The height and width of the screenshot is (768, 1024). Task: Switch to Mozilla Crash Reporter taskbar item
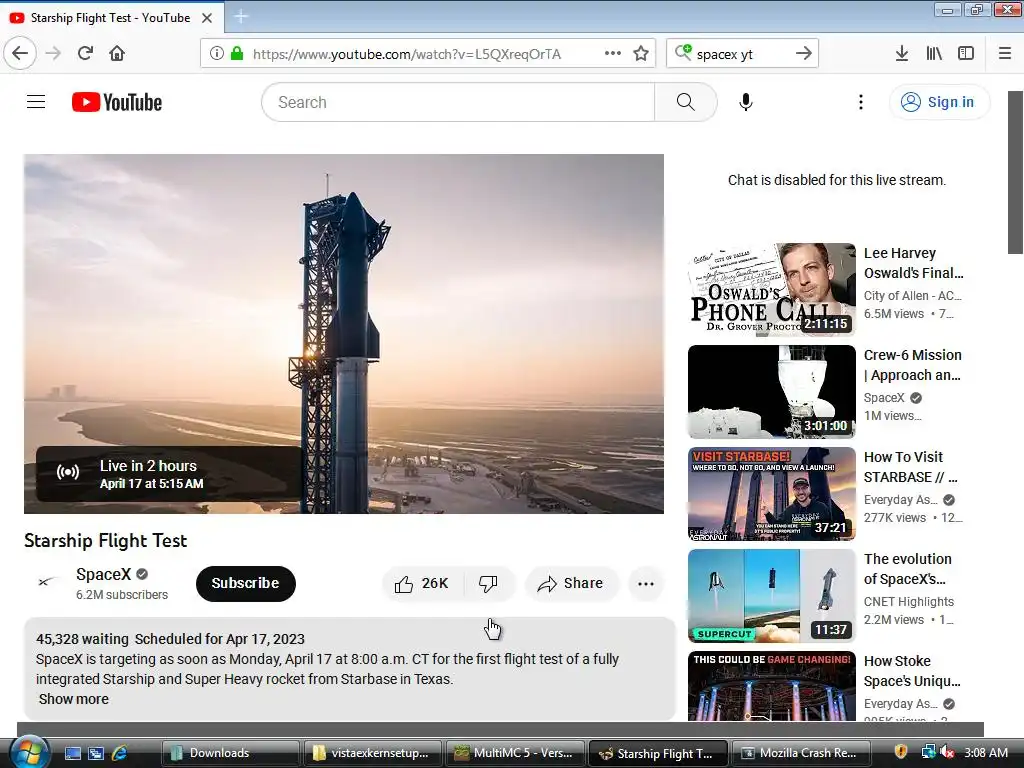click(802, 753)
